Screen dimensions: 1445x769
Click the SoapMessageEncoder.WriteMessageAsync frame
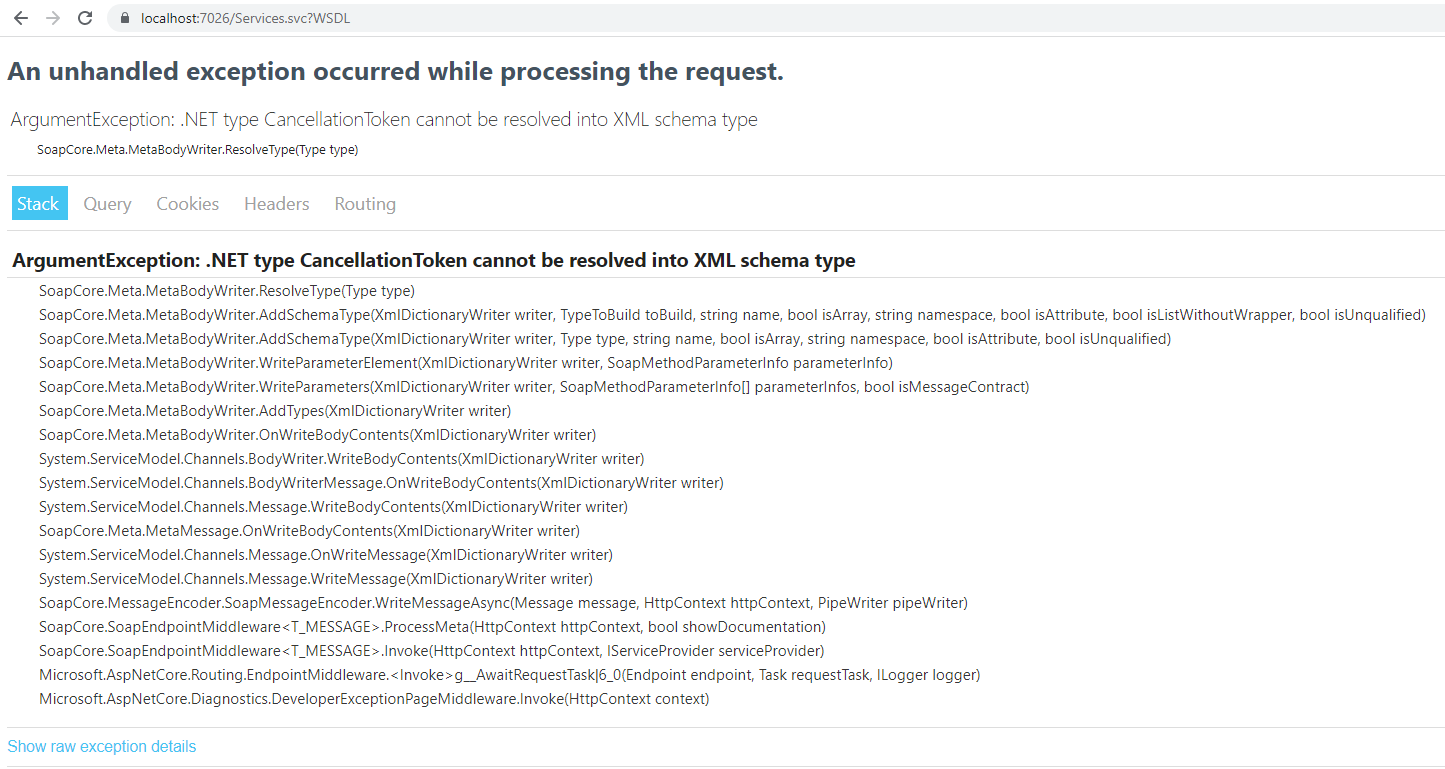500,602
